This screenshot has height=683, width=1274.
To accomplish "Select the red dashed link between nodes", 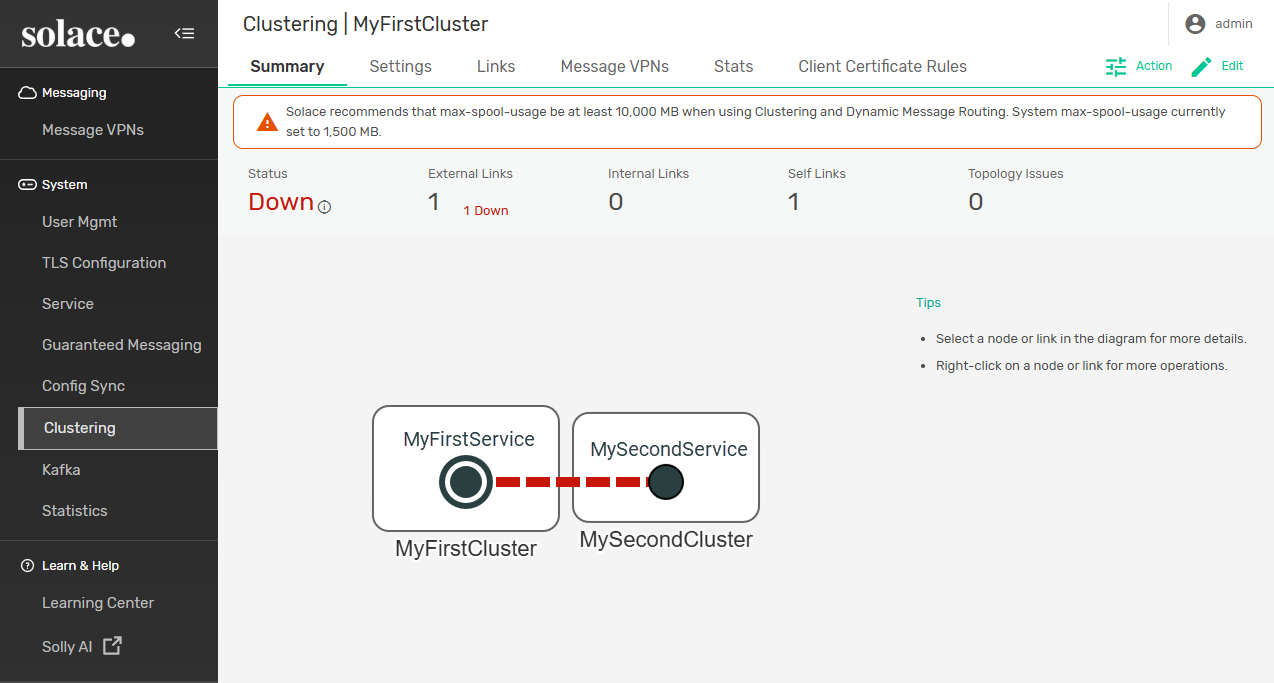I will [570, 482].
